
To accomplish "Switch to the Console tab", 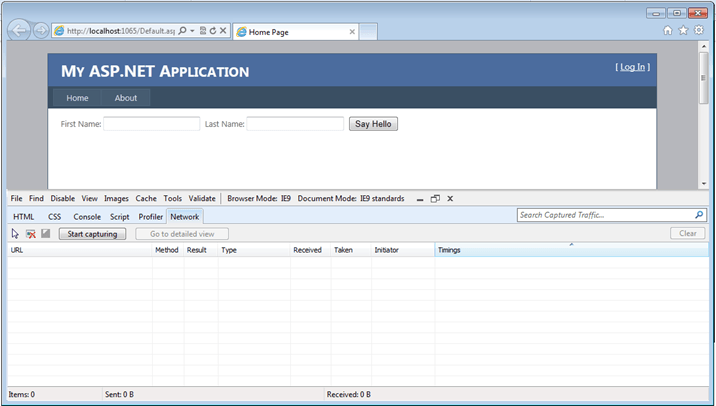I will coord(87,217).
